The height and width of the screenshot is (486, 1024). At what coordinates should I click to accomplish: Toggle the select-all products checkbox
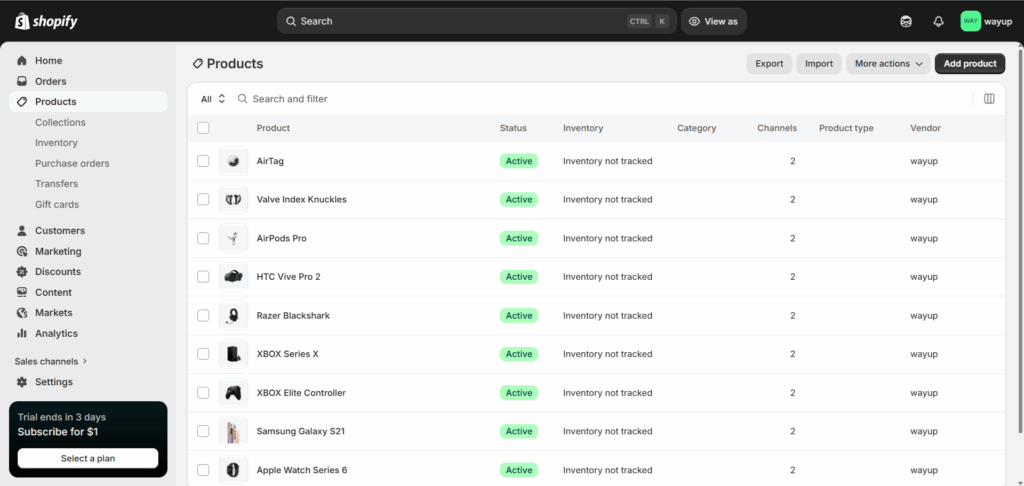click(203, 128)
